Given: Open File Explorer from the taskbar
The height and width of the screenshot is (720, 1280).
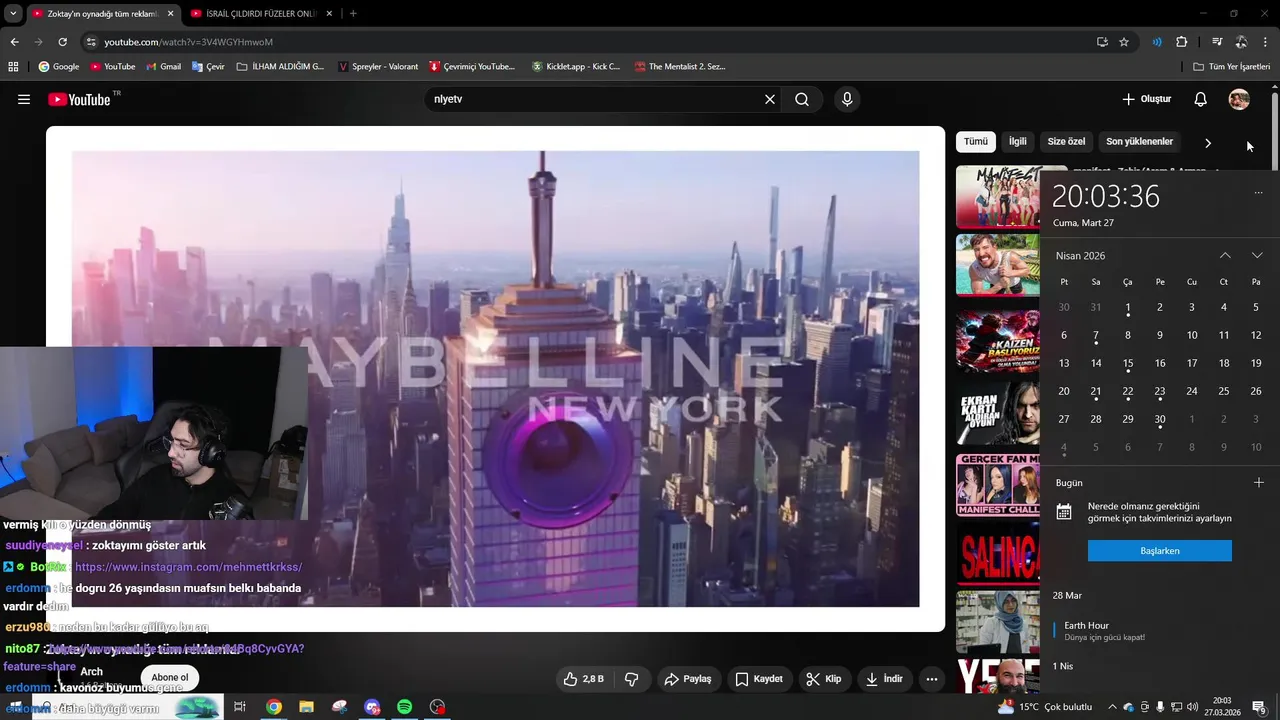Looking at the screenshot, I should (x=307, y=707).
